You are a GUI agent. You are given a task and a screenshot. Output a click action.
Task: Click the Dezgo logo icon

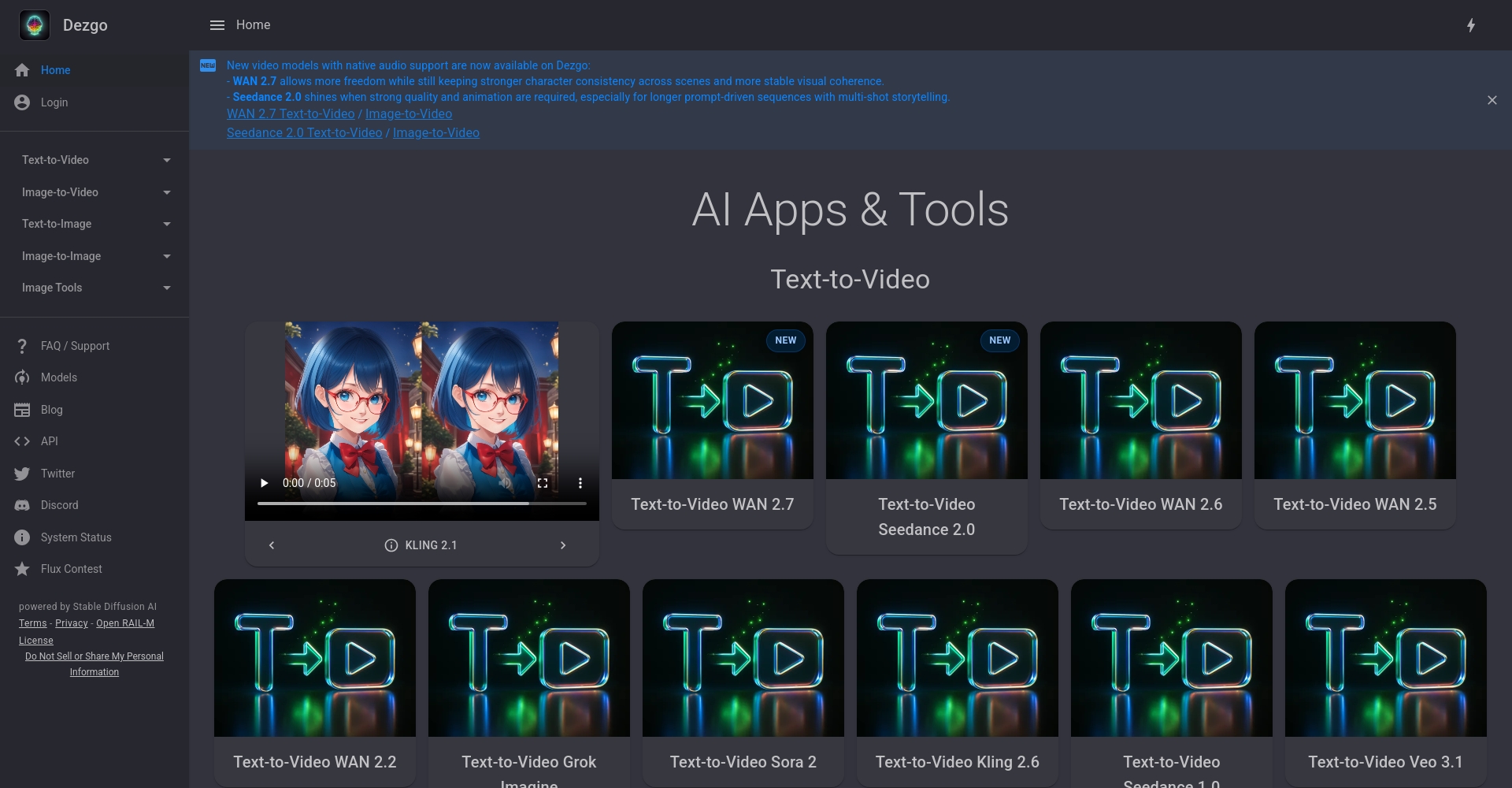[x=35, y=25]
